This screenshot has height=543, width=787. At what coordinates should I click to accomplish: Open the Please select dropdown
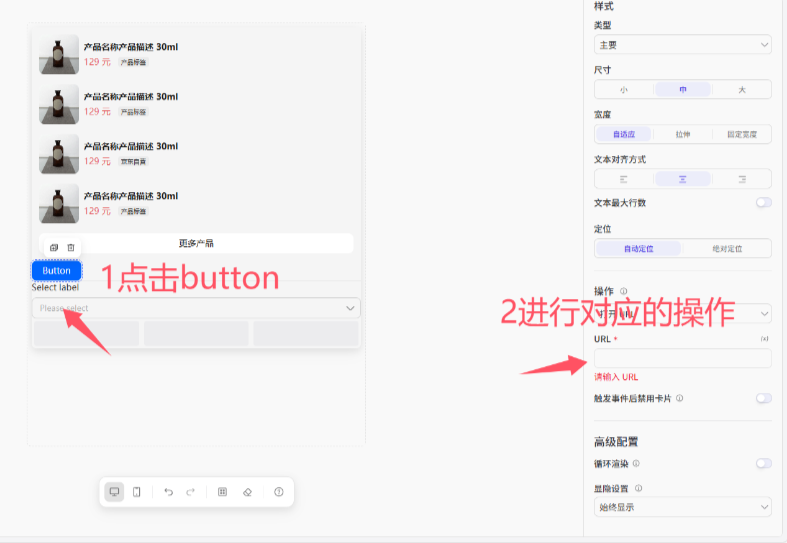196,308
